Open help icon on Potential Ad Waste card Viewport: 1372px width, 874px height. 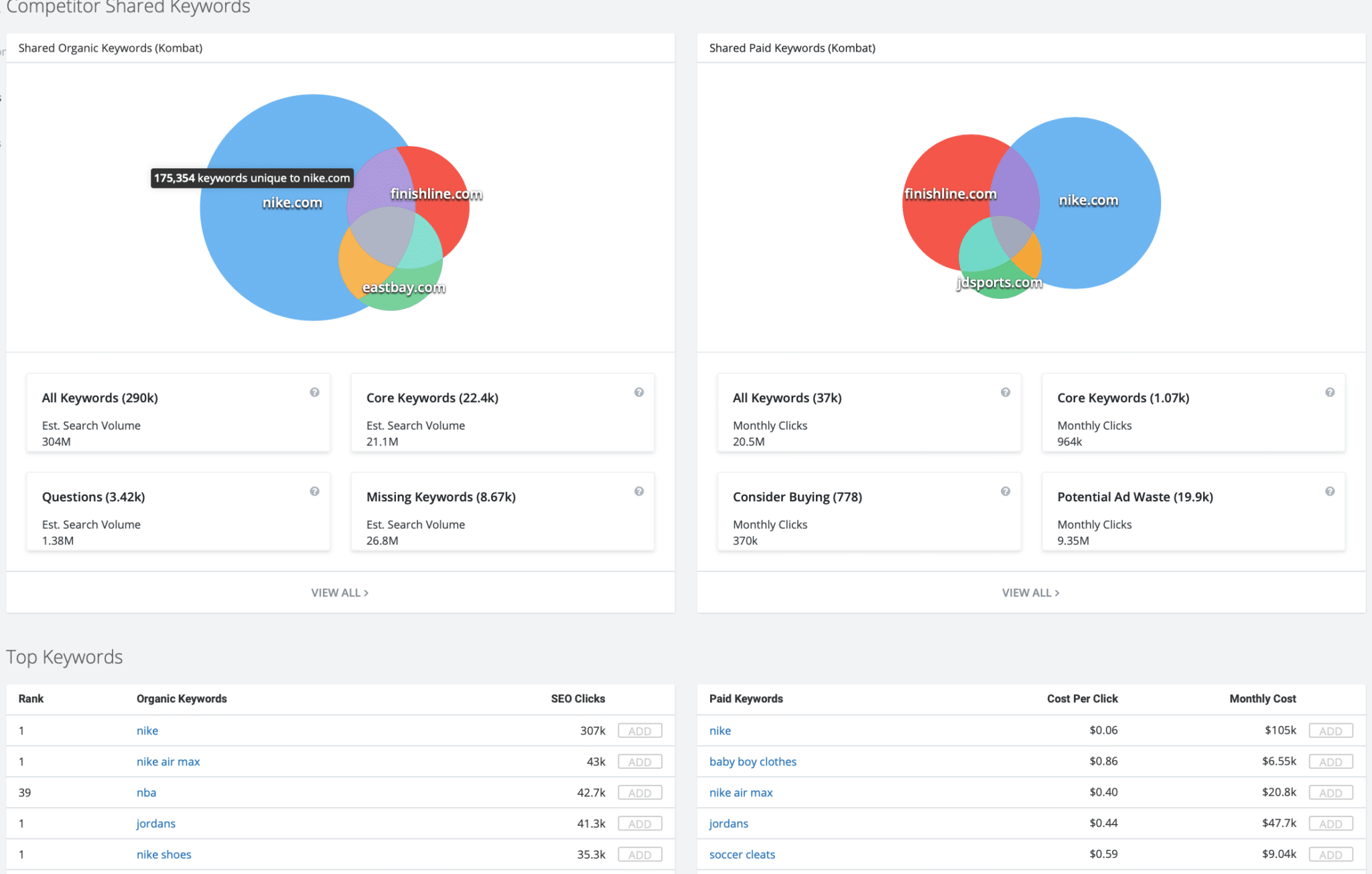1330,492
